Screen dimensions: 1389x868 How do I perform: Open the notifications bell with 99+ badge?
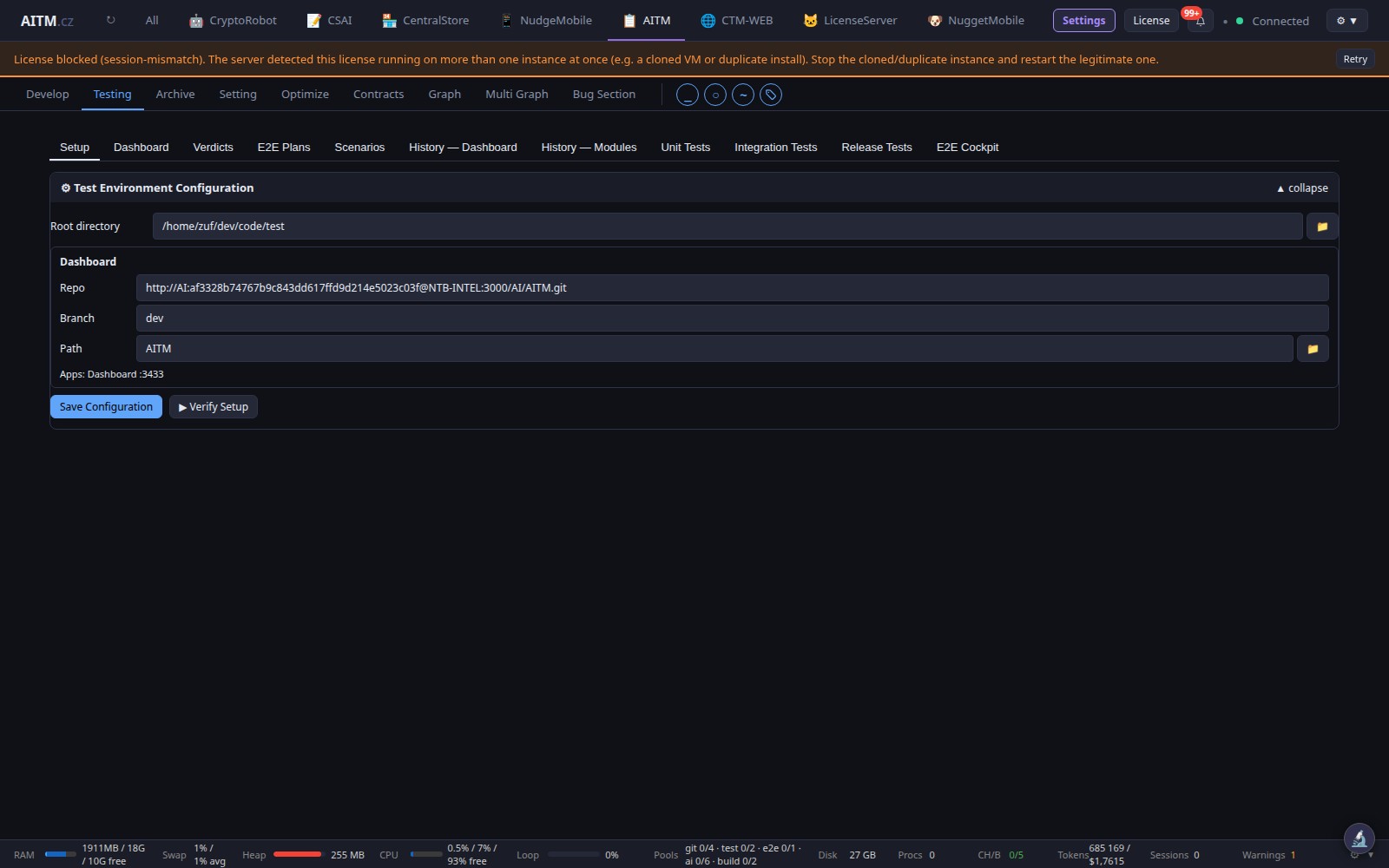1200,21
